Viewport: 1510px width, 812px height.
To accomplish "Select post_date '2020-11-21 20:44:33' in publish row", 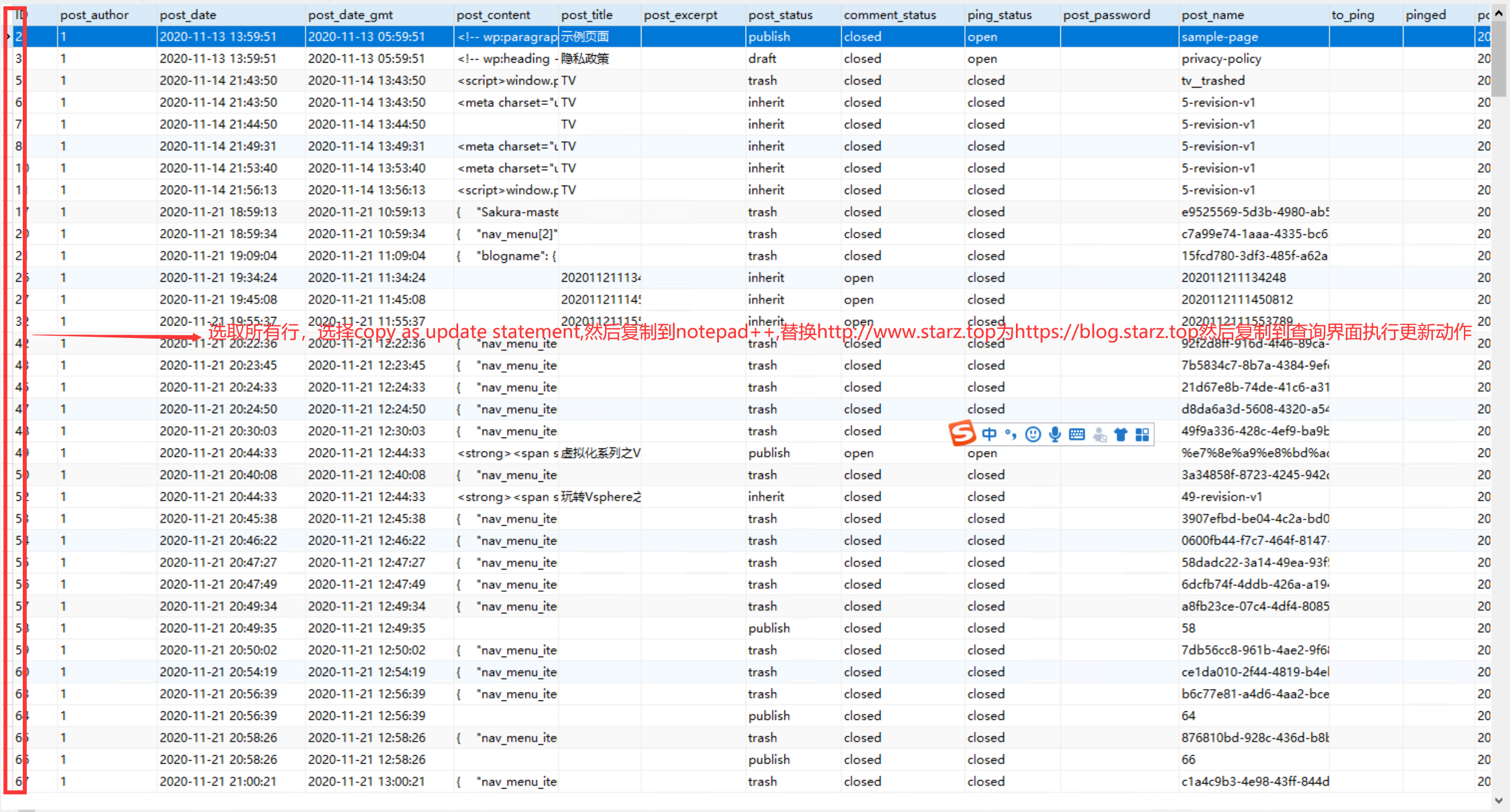I will (x=231, y=453).
